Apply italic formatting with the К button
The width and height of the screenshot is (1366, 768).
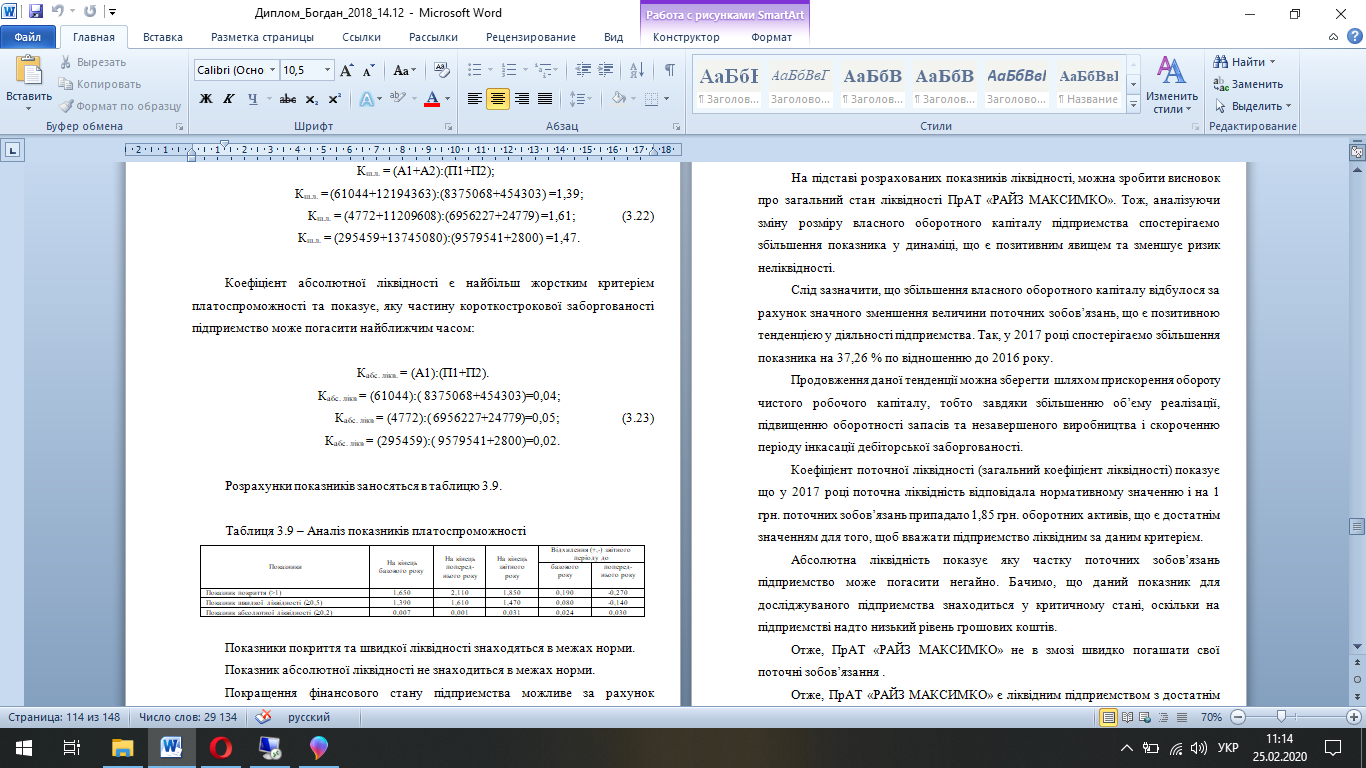229,99
